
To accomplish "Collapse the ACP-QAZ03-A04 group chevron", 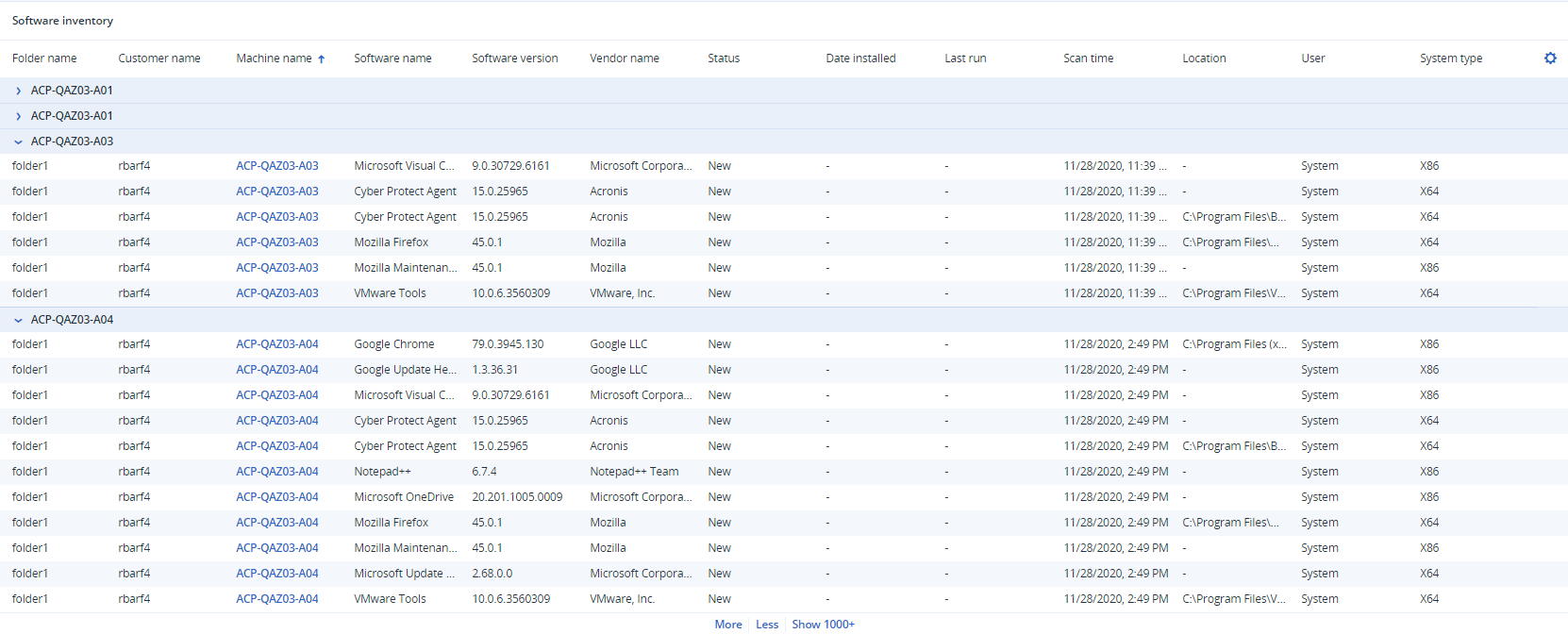I will coord(18,320).
